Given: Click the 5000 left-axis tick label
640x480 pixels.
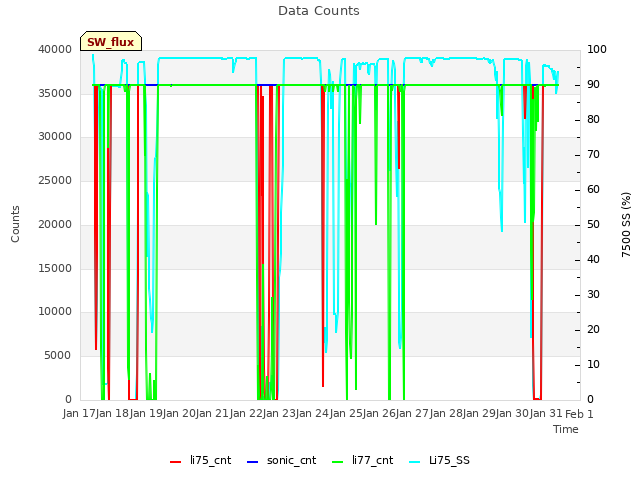Looking at the screenshot, I should click(x=58, y=356).
